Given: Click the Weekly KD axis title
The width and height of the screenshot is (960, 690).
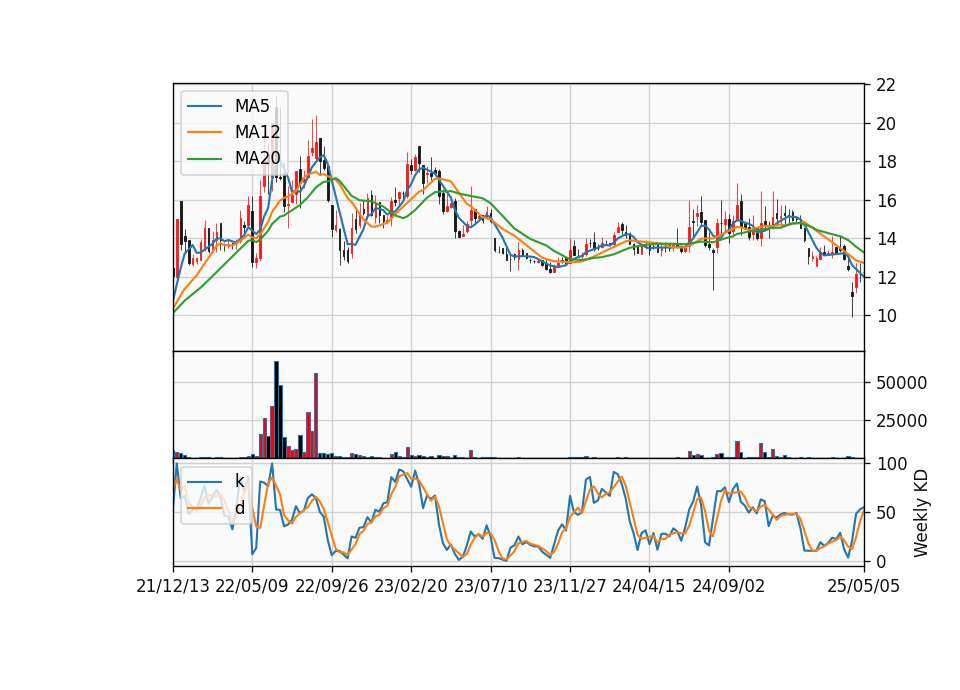Looking at the screenshot, I should 920,513.
